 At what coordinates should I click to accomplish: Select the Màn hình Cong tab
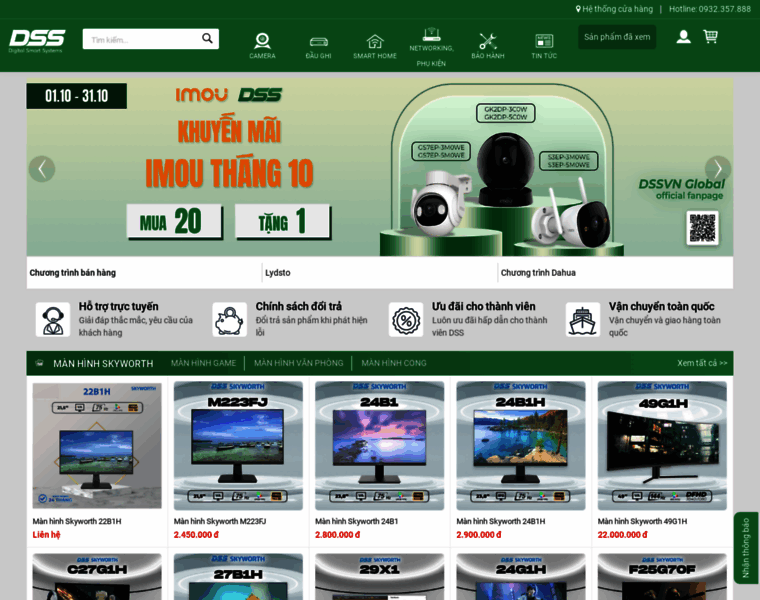394,363
